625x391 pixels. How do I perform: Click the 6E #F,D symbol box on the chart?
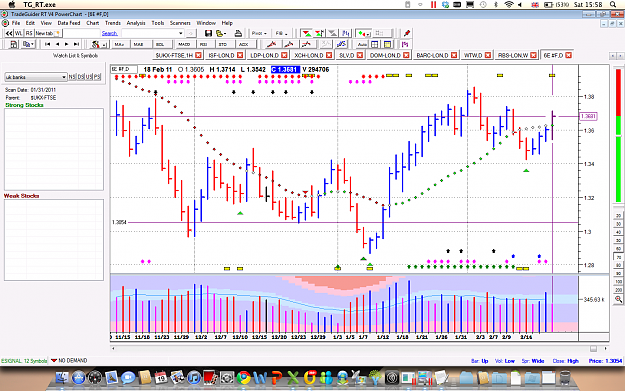(124, 69)
